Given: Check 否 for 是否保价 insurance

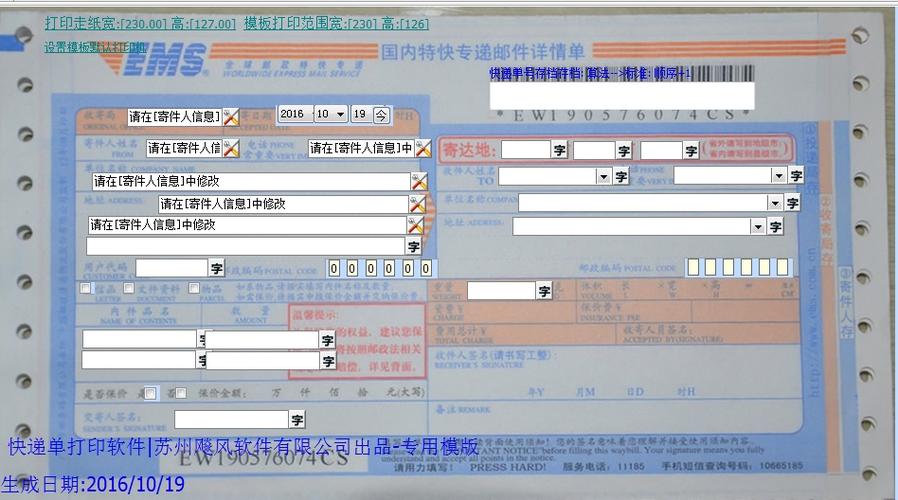Looking at the screenshot, I should pos(181,393).
